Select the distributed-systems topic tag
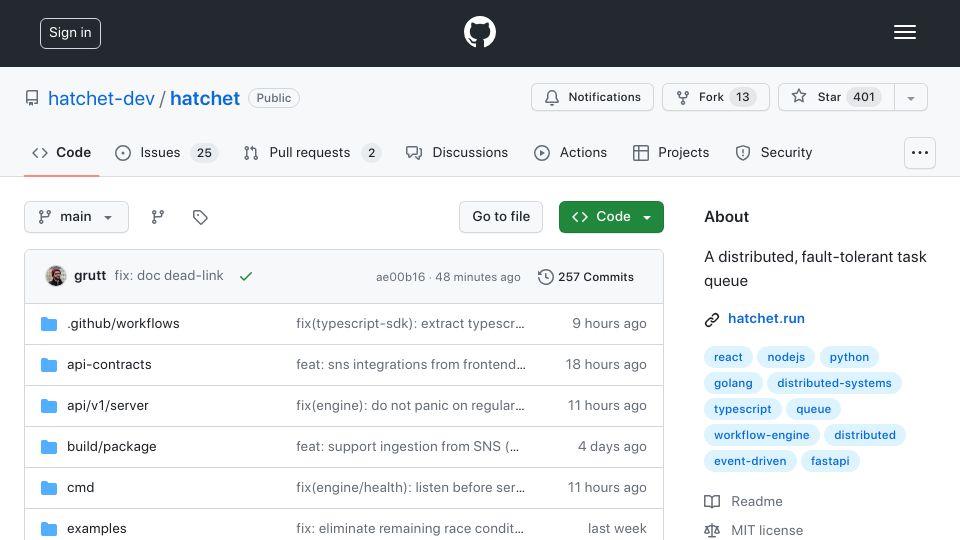Screen dimensions: 960x540 [x=834, y=383]
